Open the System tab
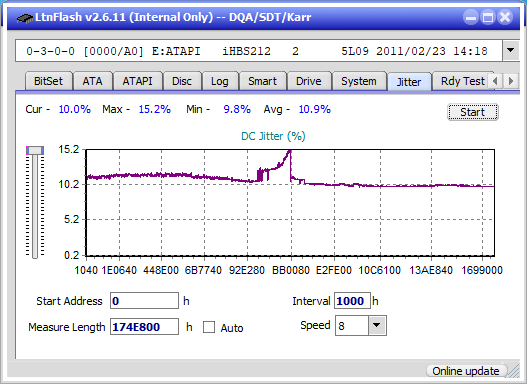This screenshot has height=384, width=527. [x=359, y=81]
